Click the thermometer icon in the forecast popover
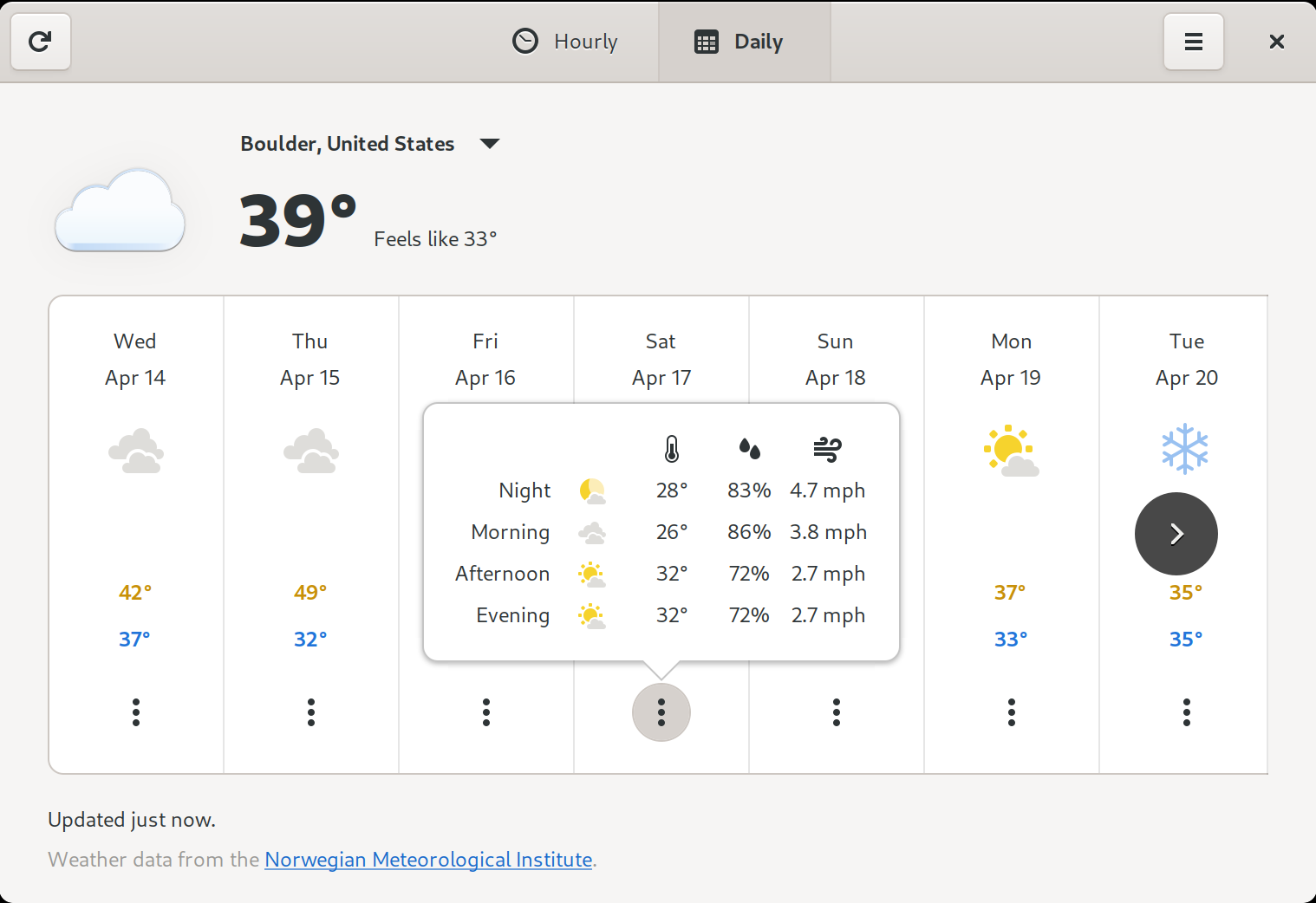The width and height of the screenshot is (1316, 903). (670, 449)
